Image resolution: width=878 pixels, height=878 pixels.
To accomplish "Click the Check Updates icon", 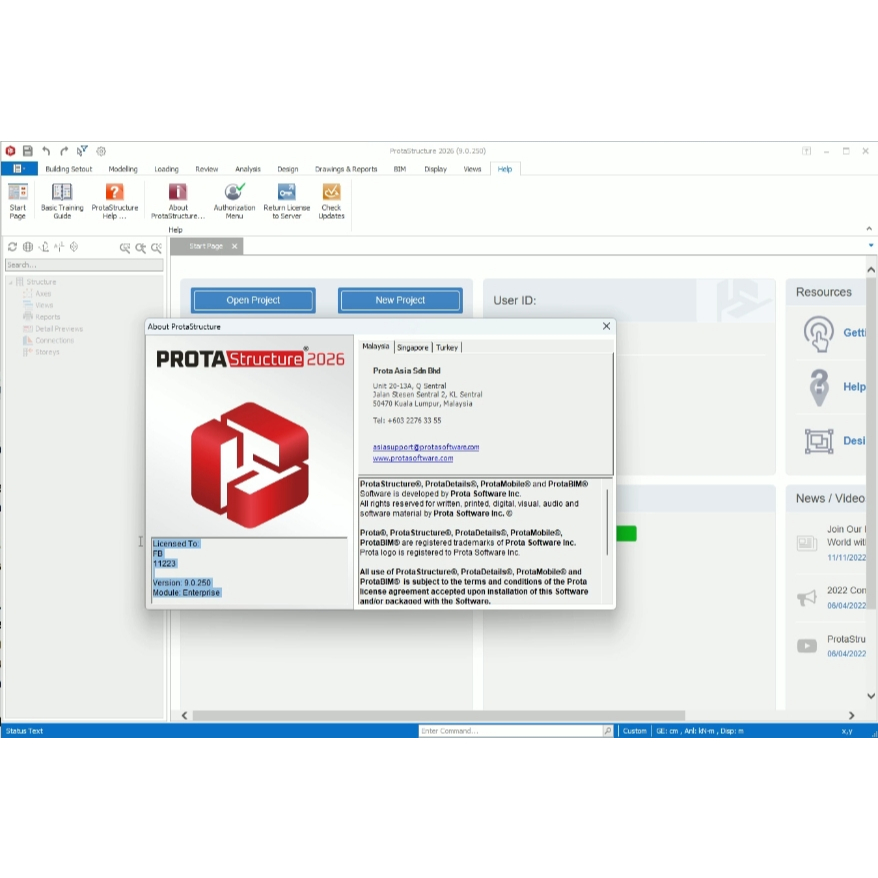I will pyautogui.click(x=331, y=201).
